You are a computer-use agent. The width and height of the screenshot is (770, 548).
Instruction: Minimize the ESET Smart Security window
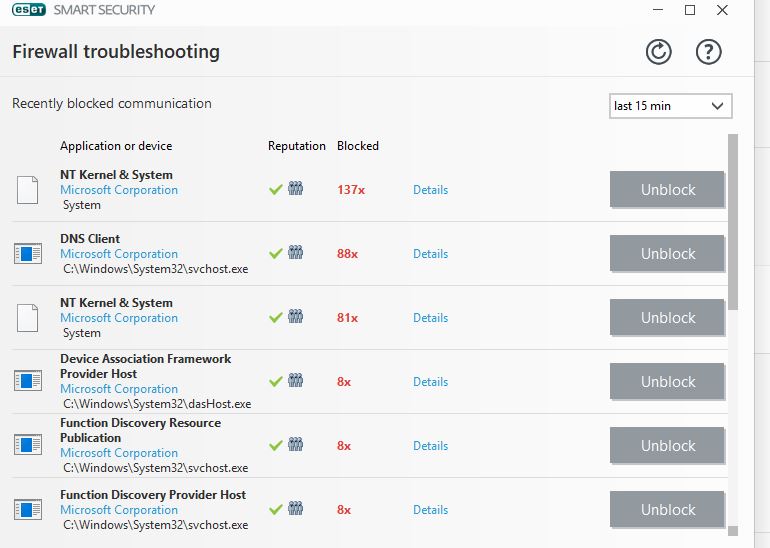point(658,10)
